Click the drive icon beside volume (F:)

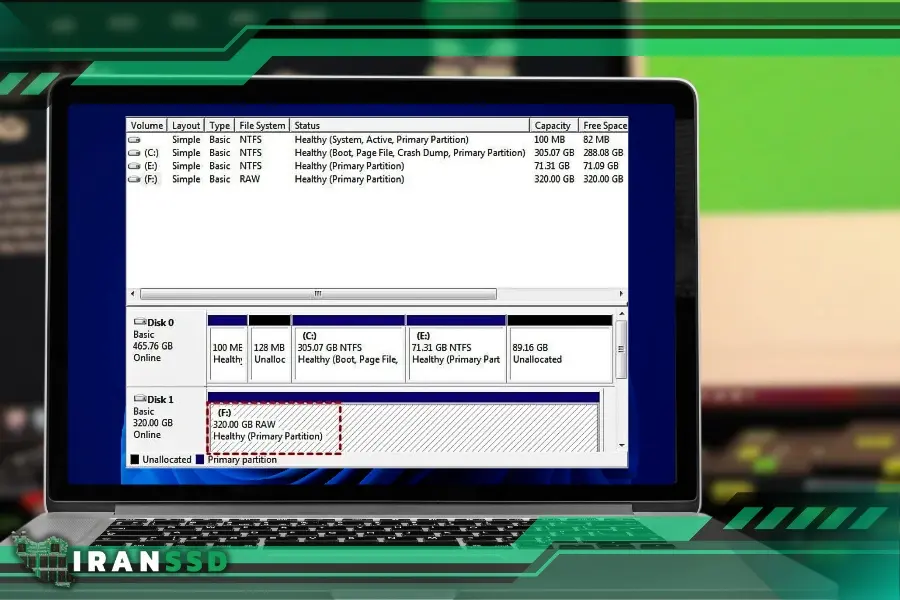[x=135, y=179]
